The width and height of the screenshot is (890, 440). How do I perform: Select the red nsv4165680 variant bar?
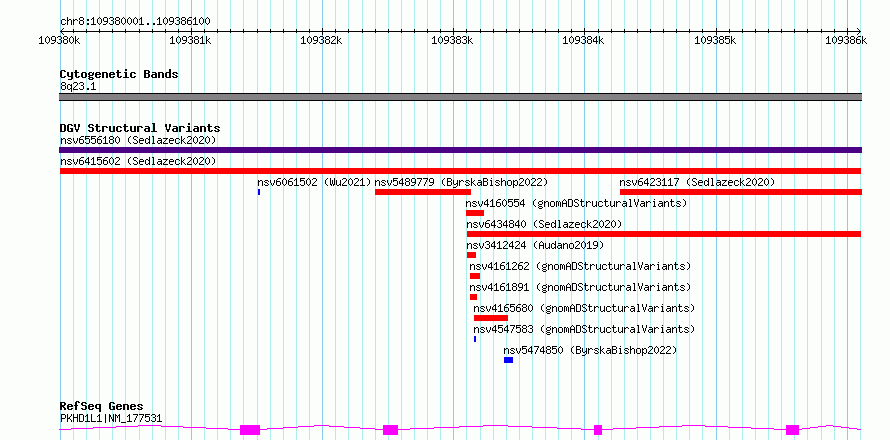click(x=491, y=318)
